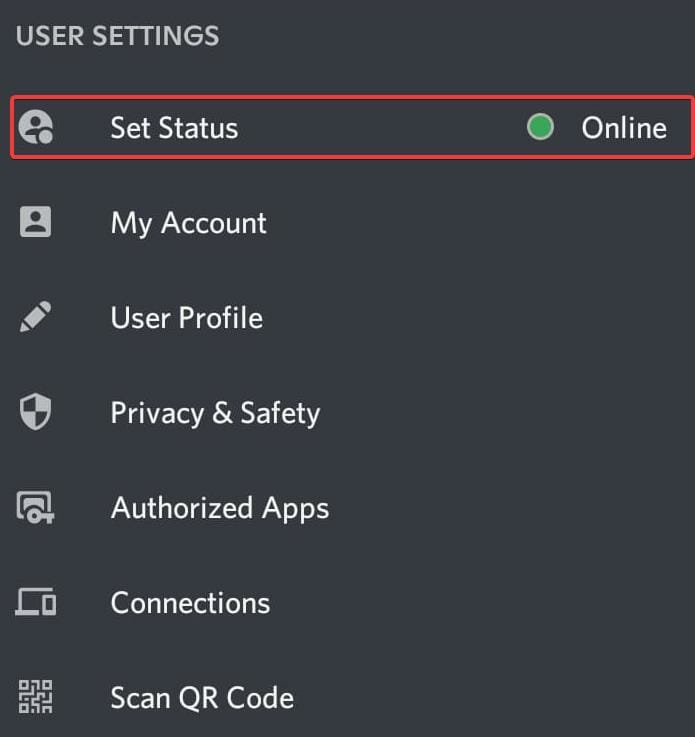695x737 pixels.
Task: Go to Privacy & Safety text label
Action: tap(215, 413)
